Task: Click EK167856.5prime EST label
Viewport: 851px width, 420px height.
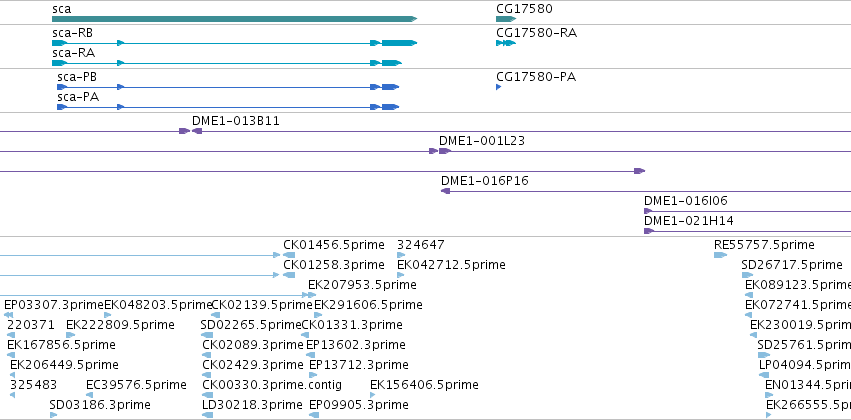Action: [61, 345]
